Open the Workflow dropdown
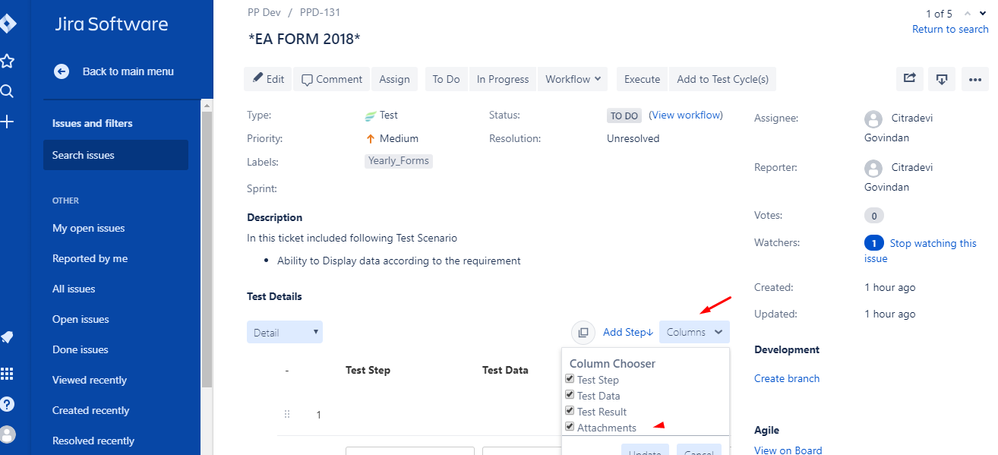 pyautogui.click(x=573, y=79)
